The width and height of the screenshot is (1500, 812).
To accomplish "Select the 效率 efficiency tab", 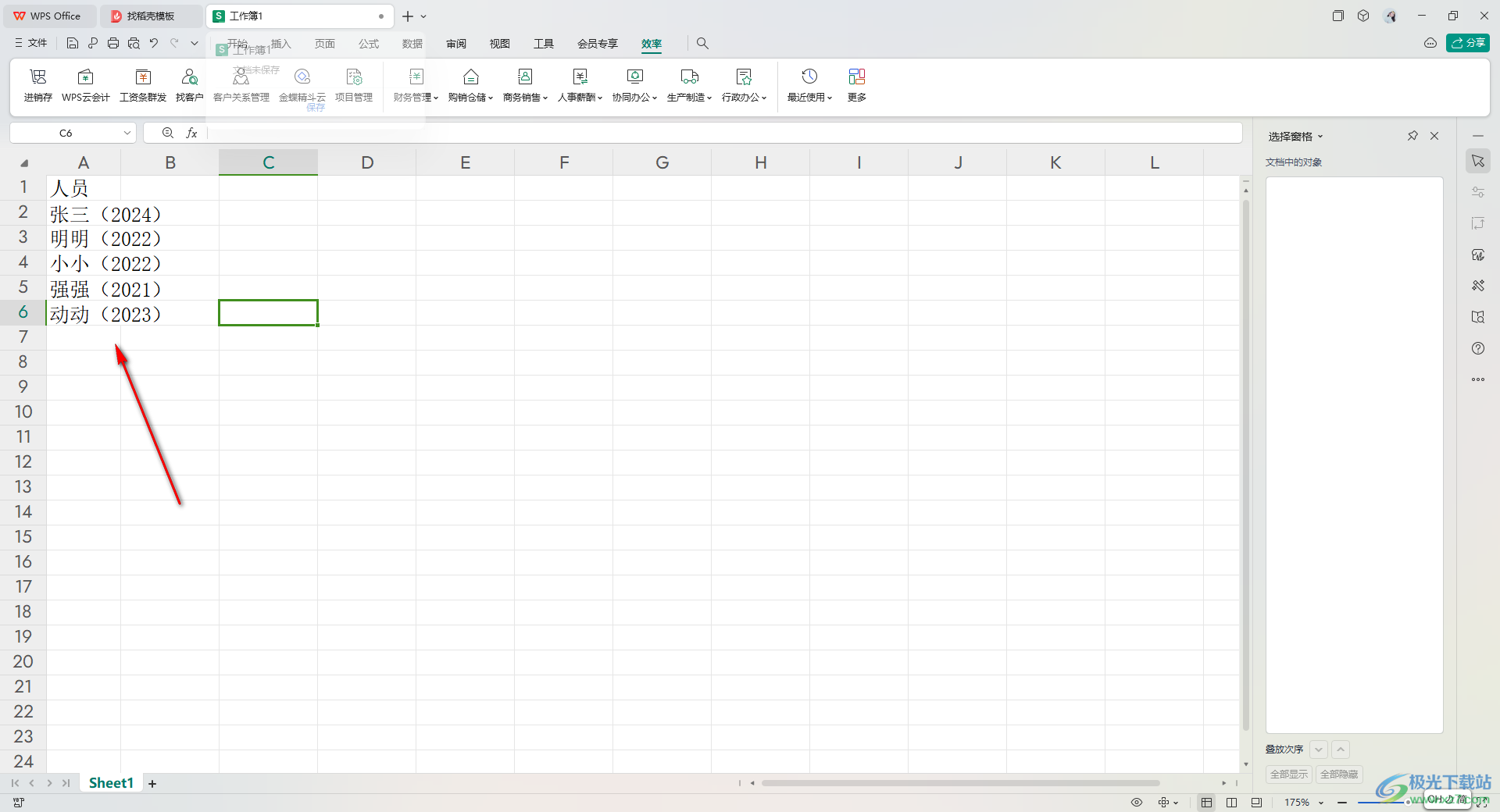I will pyautogui.click(x=652, y=44).
